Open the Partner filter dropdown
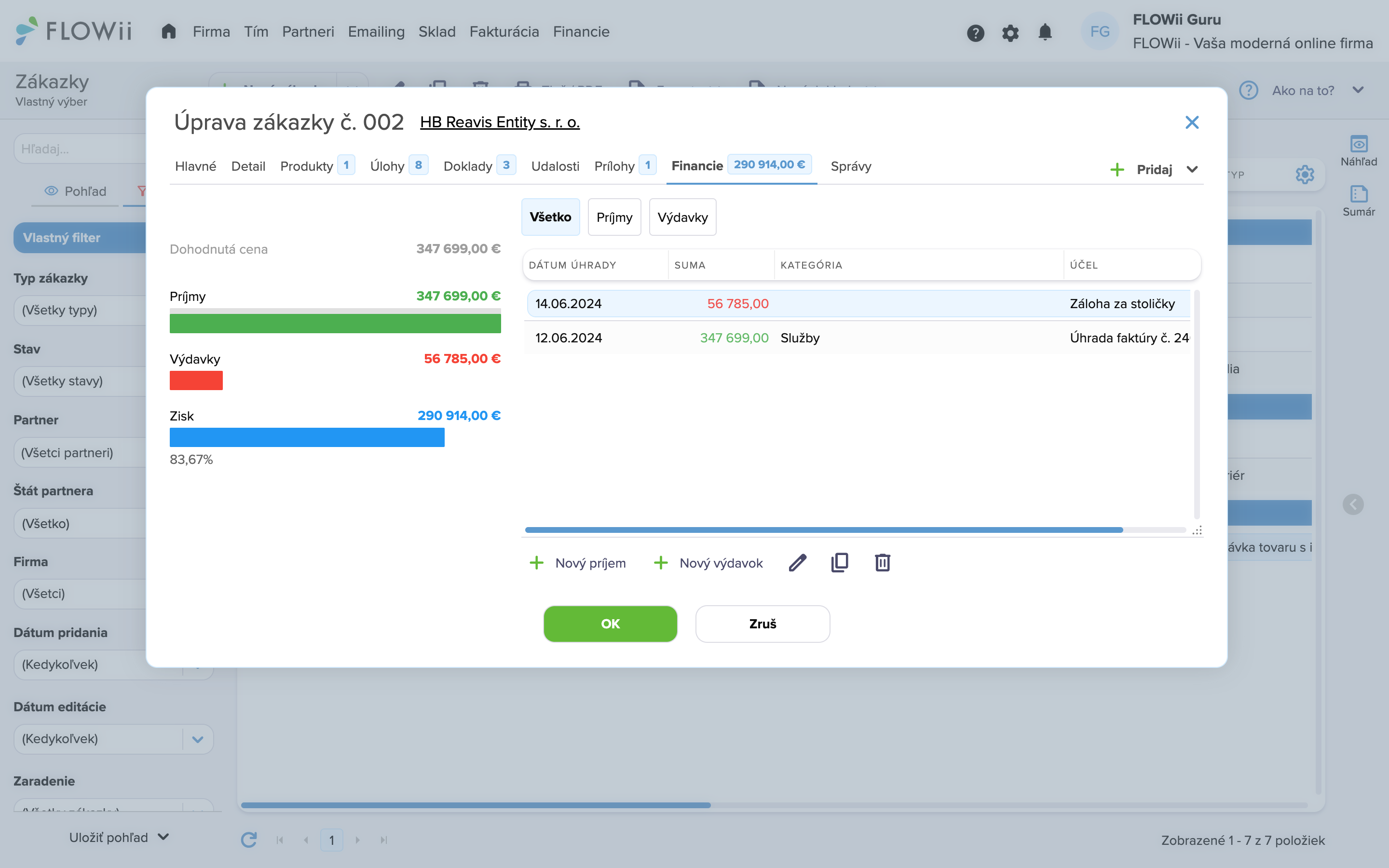The width and height of the screenshot is (1389, 868). [81, 452]
